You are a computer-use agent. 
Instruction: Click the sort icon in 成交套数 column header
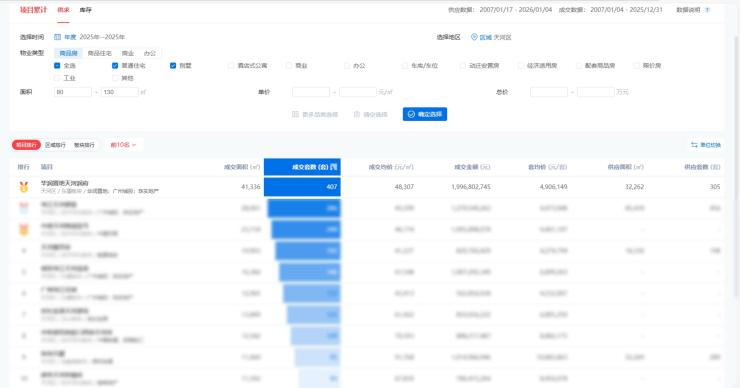pos(334,167)
